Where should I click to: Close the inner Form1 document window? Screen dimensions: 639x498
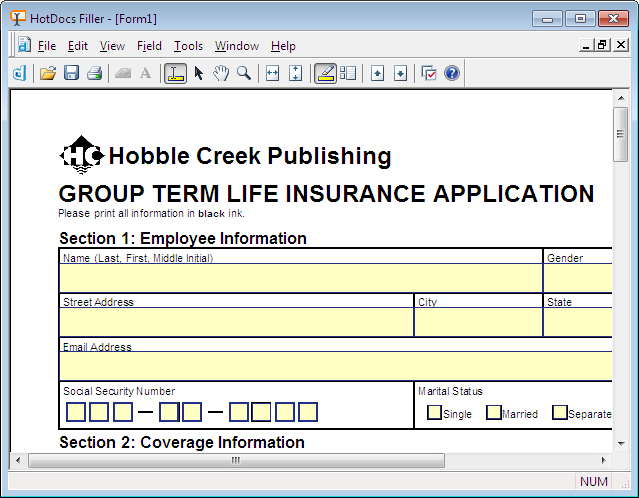pos(621,45)
